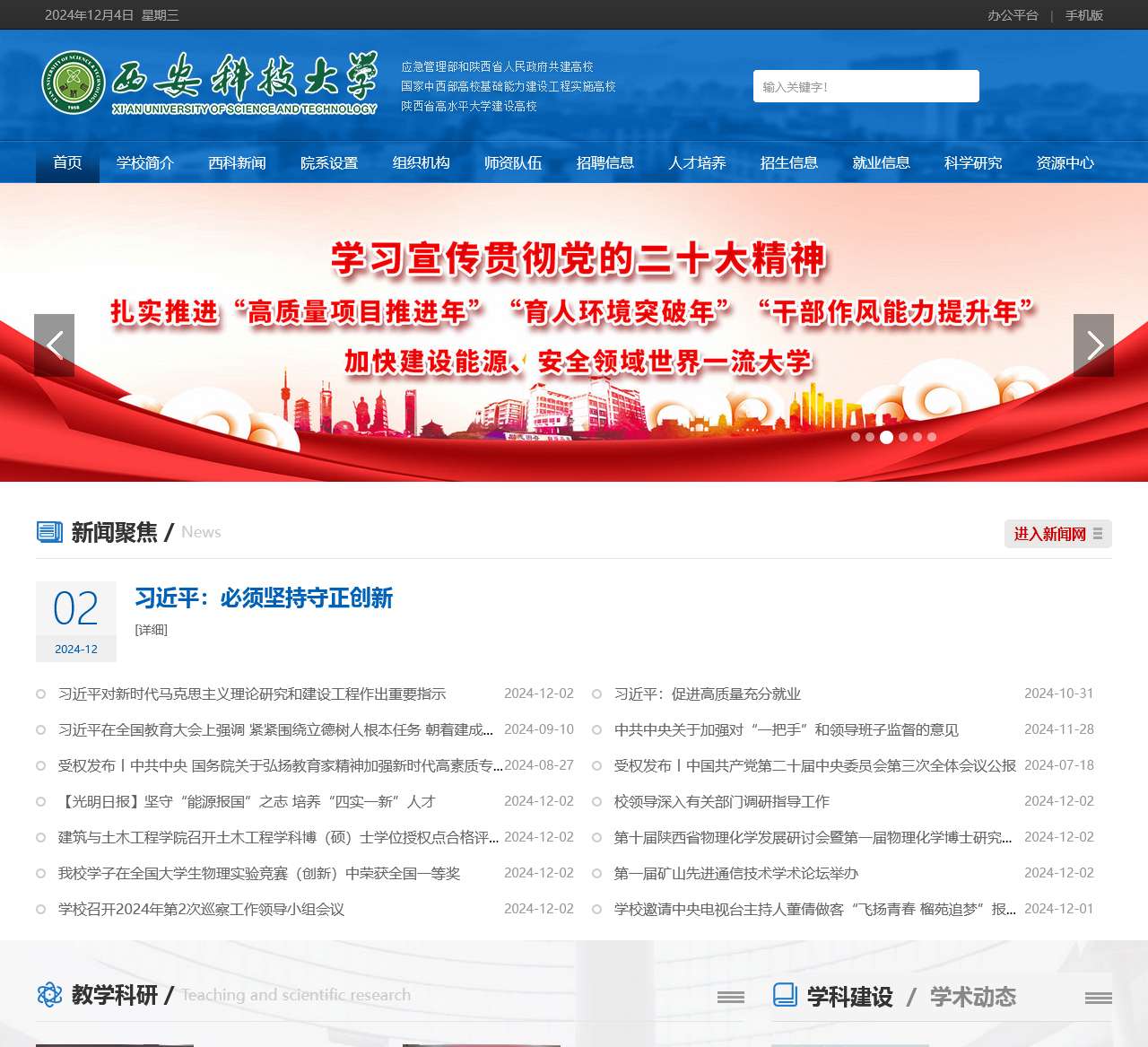Open 西科新闻 navigation menu
This screenshot has width=1148, height=1047.
[x=237, y=162]
